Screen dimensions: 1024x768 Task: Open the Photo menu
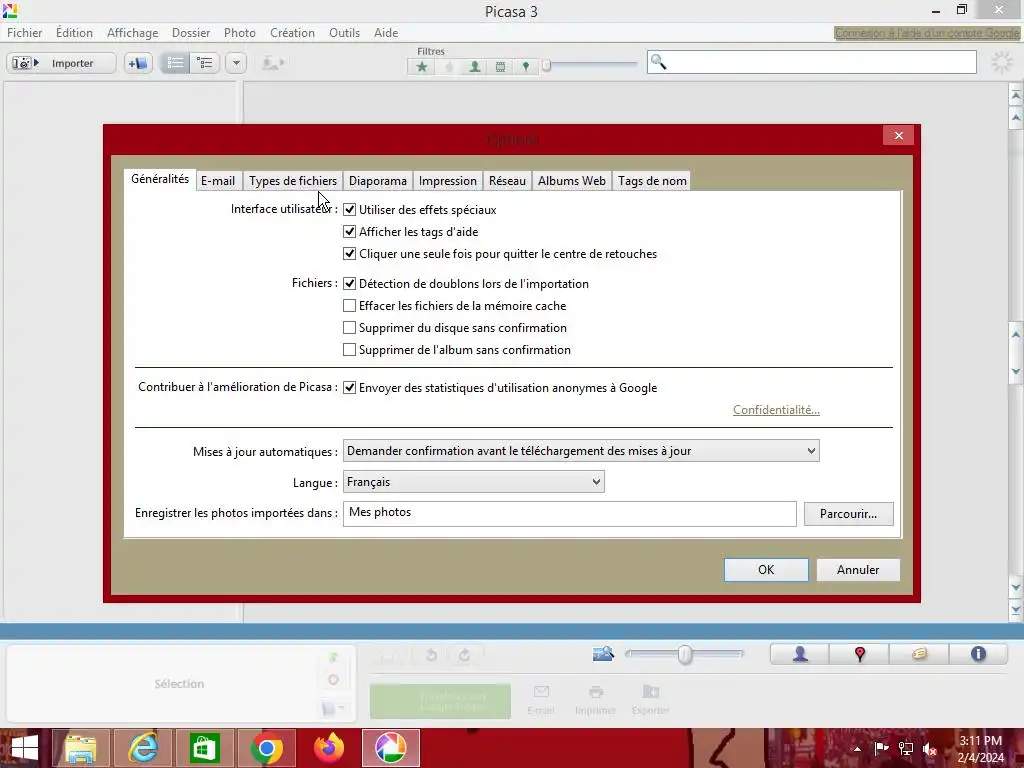pos(240,33)
